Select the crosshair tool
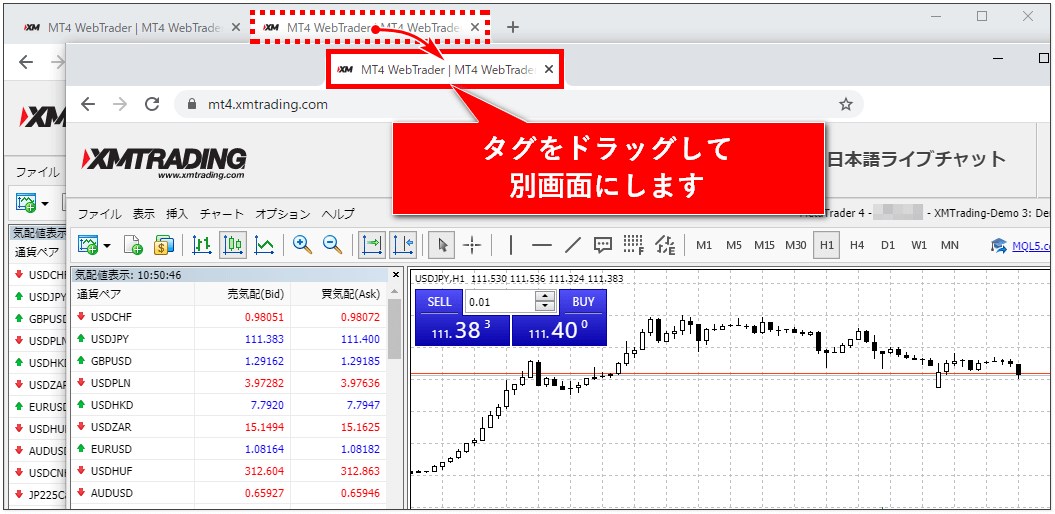This screenshot has width=1055, height=514. click(472, 245)
